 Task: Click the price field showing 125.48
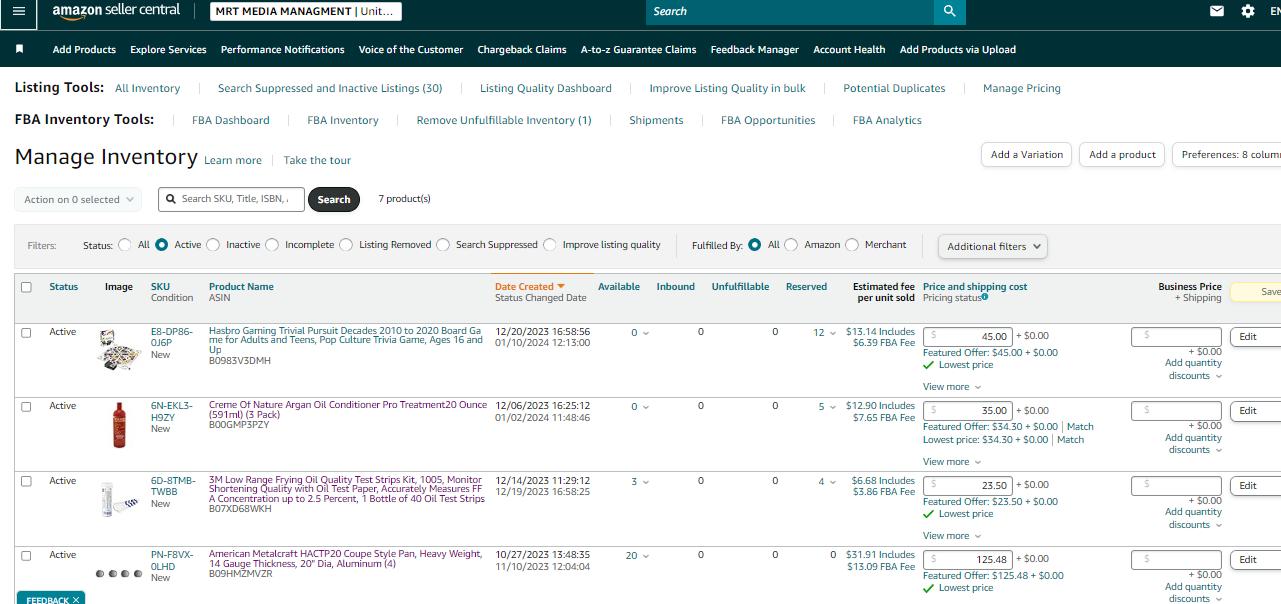point(968,560)
